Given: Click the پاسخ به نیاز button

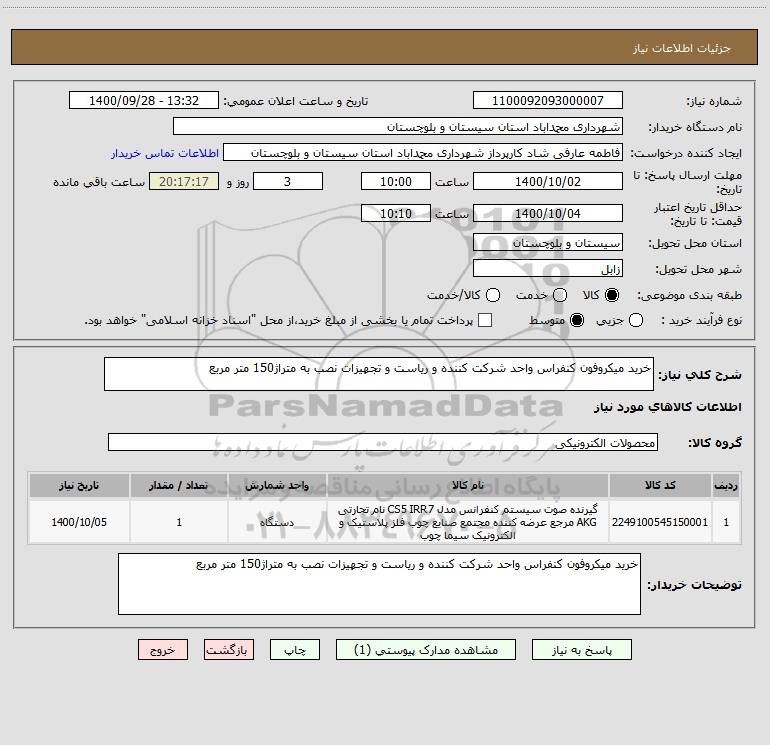Looking at the screenshot, I should pyautogui.click(x=582, y=650).
